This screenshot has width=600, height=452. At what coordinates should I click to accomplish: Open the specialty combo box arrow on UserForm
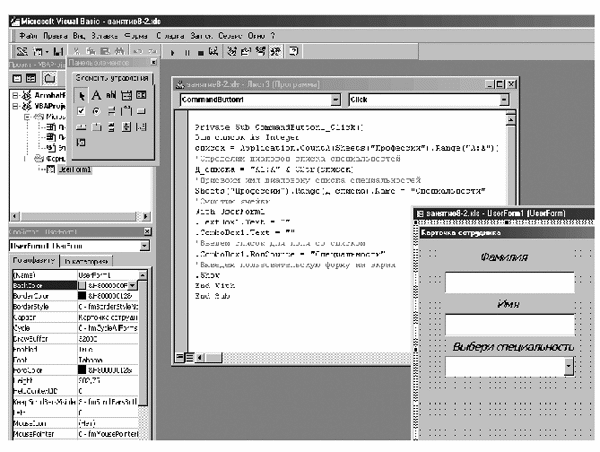coord(569,366)
